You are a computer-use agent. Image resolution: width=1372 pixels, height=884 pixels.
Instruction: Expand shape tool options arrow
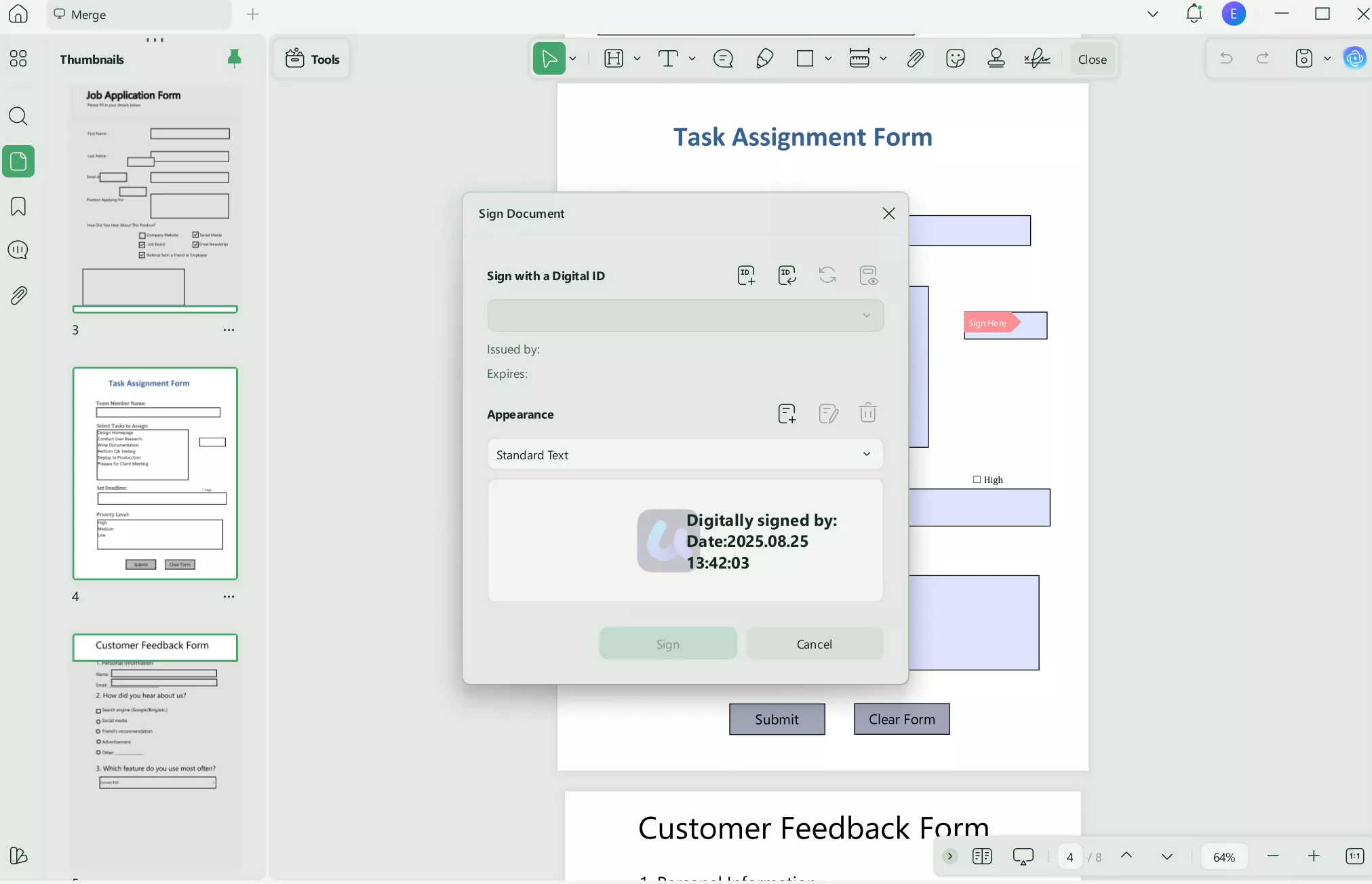coord(828,59)
